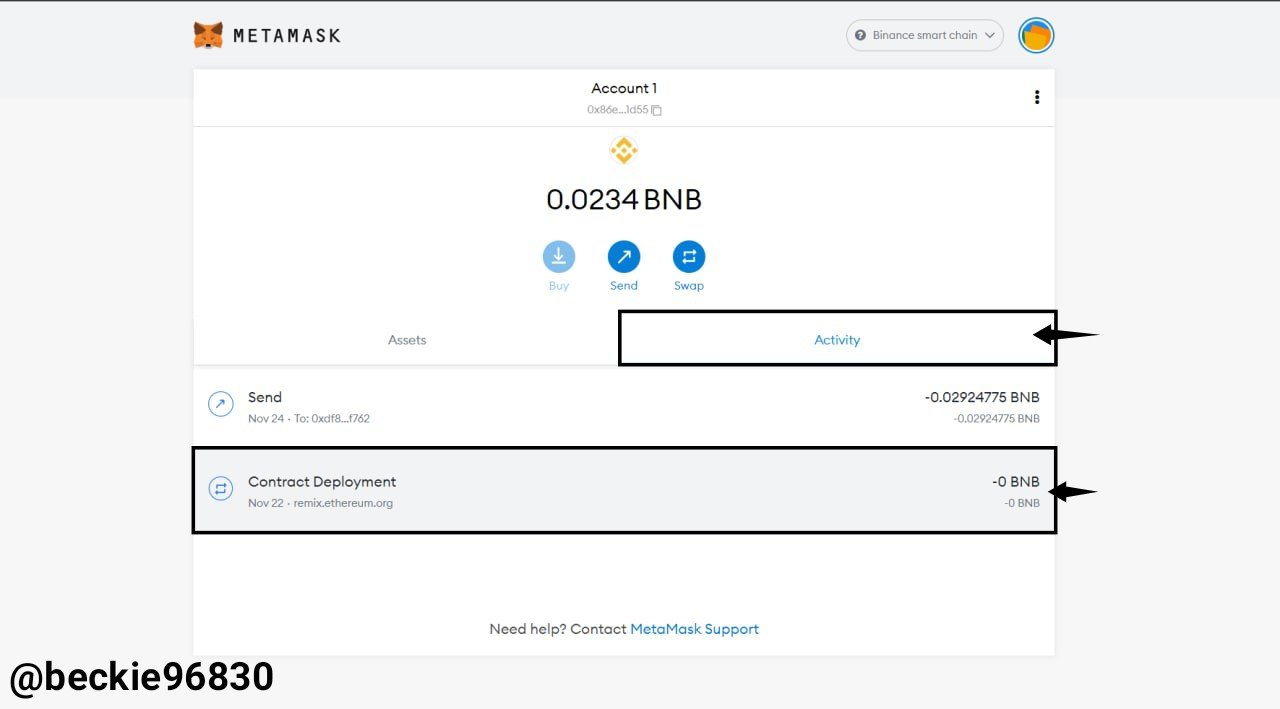Click the Send transaction arrow icon

pyautogui.click(x=220, y=404)
